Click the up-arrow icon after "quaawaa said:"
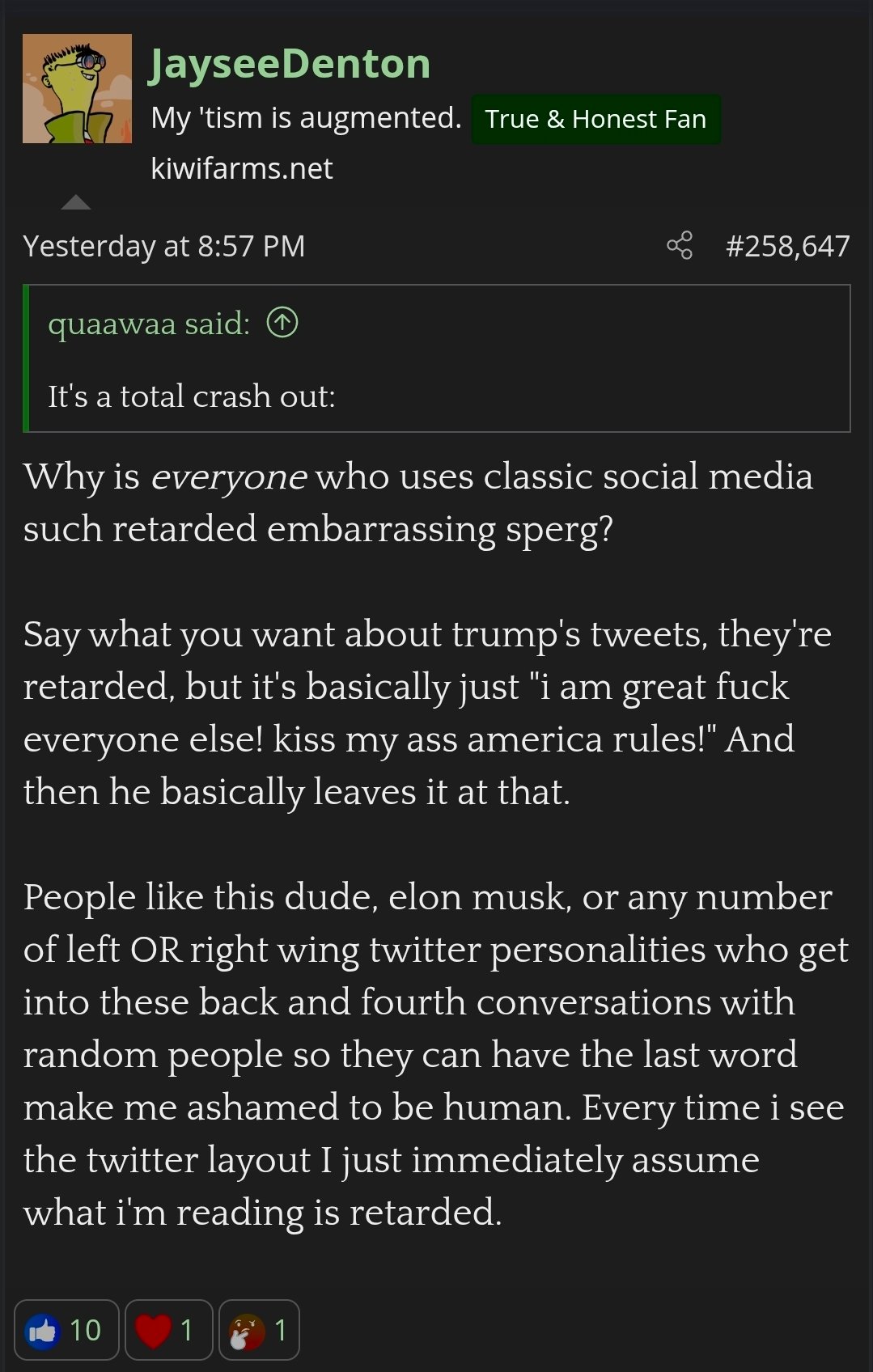Screen dimensions: 873x1372 pos(282,323)
